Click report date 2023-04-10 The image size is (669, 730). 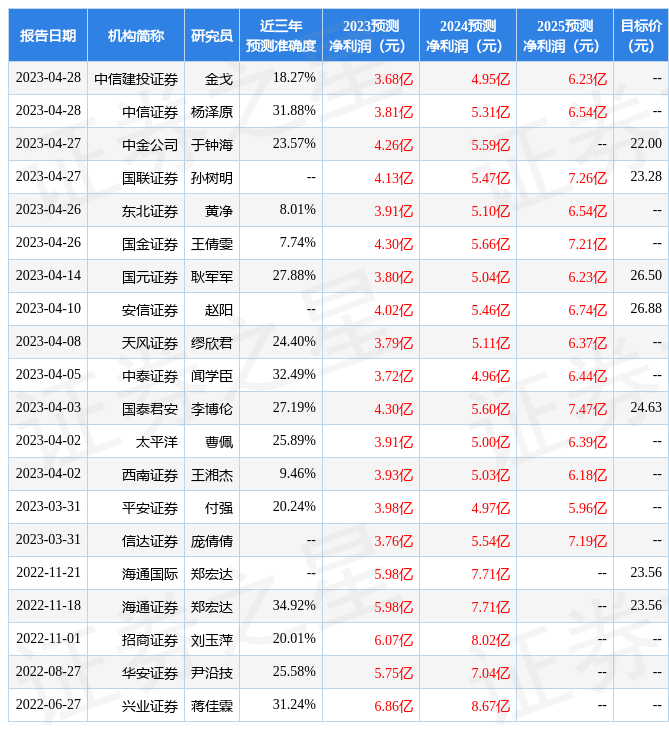[x=48, y=309]
